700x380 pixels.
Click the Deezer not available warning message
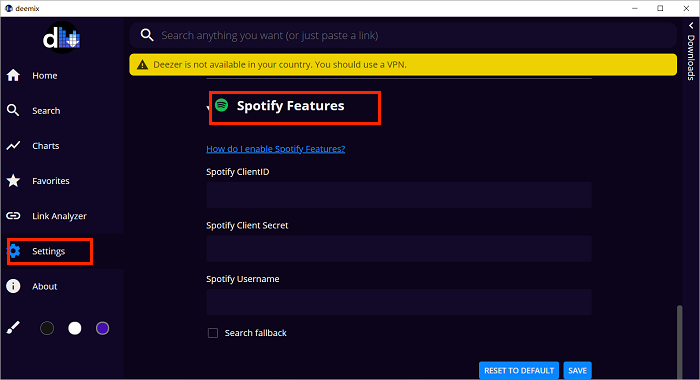click(x=280, y=65)
